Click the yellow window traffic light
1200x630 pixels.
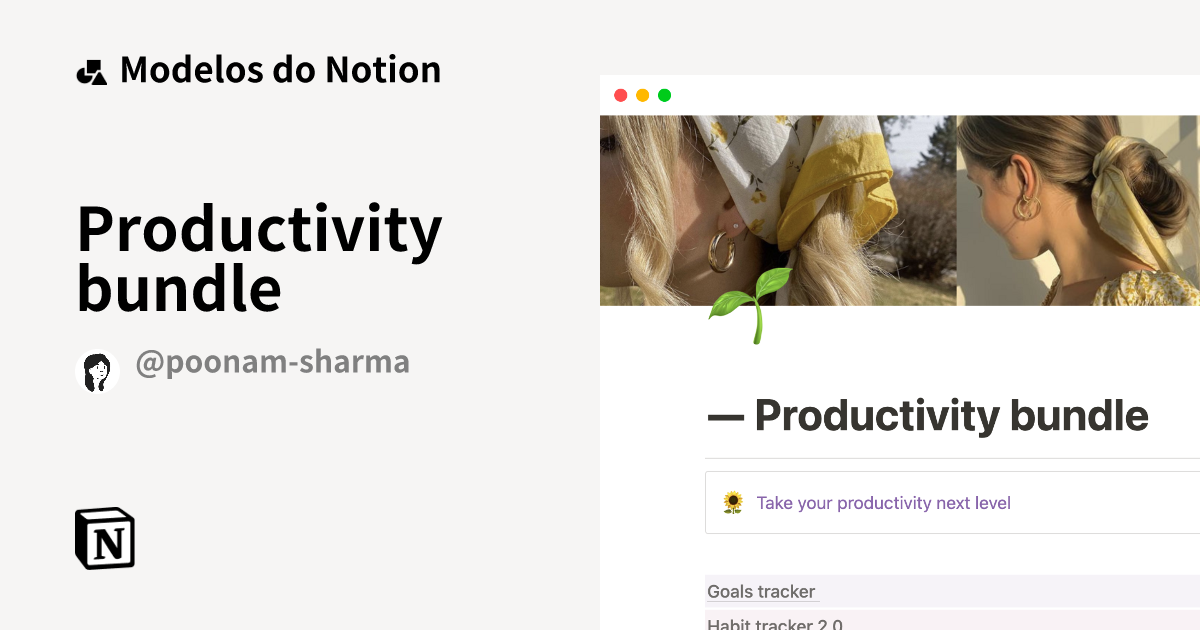pyautogui.click(x=641, y=95)
